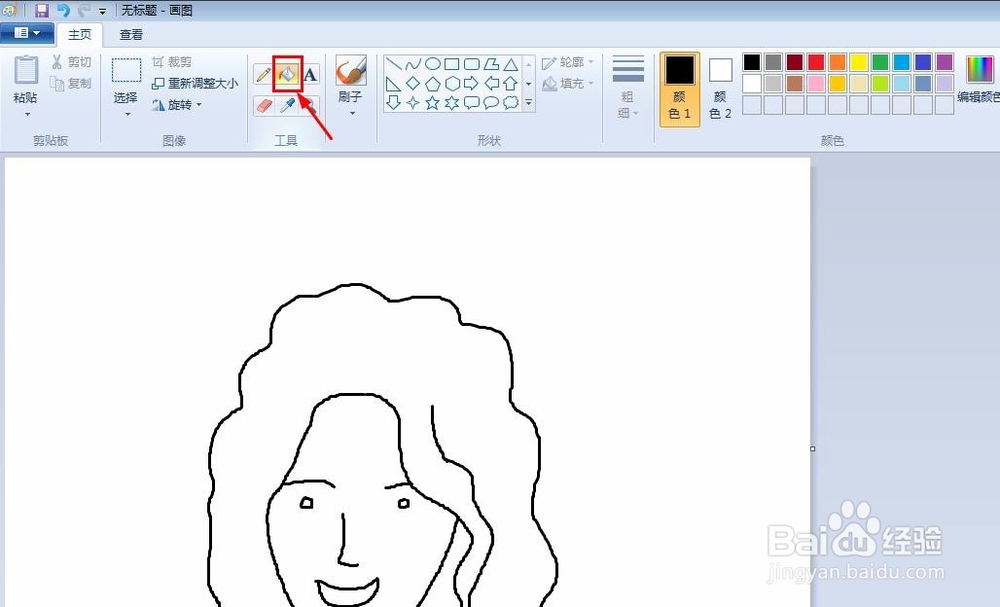Select the Fill with color bucket tool
1000x607 pixels.
coord(286,73)
